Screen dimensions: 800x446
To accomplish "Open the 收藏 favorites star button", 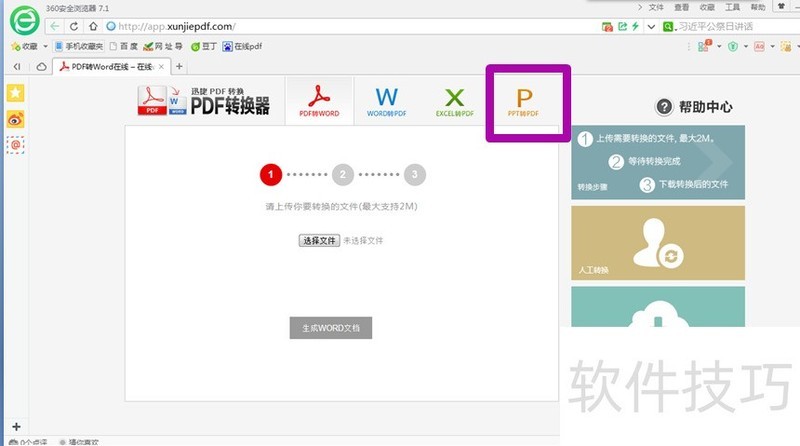I will click(24, 46).
